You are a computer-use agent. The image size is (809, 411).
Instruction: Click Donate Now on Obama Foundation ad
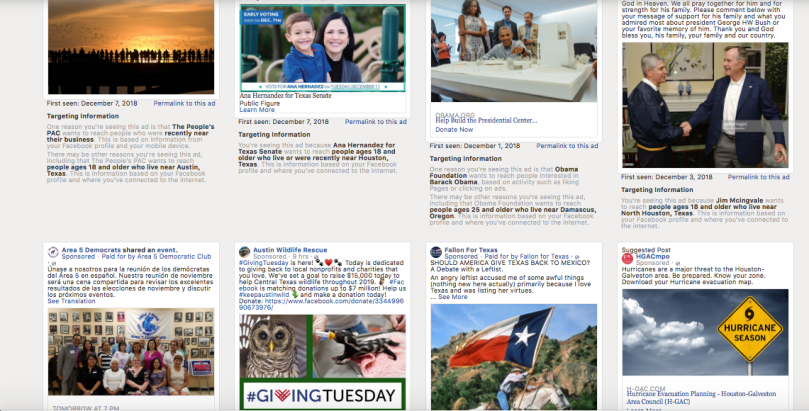pos(454,129)
